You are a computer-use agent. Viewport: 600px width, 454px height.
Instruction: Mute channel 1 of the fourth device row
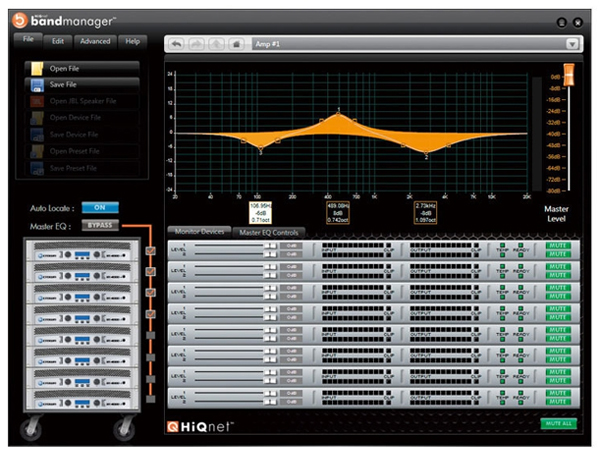558,309
